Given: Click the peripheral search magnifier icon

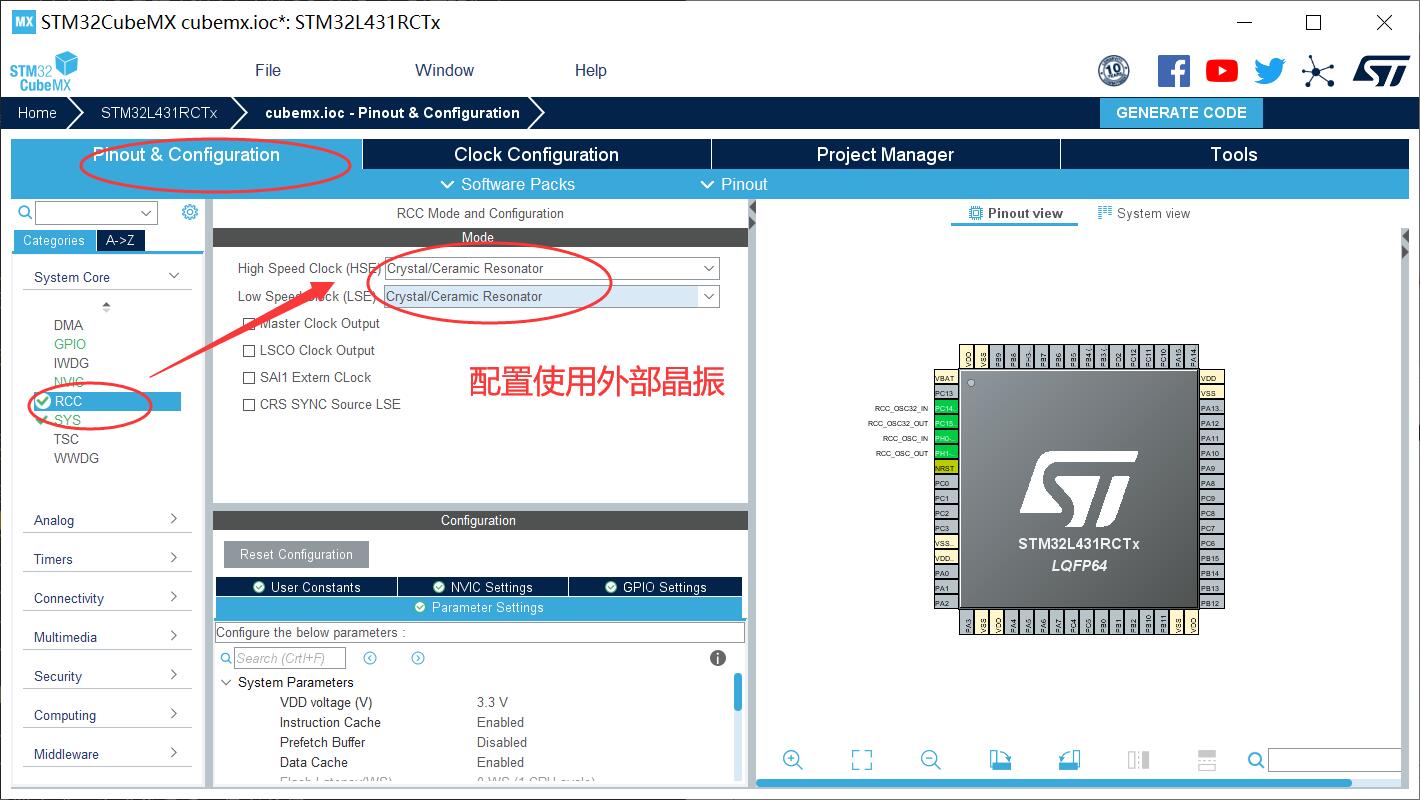Looking at the screenshot, I should click(x=25, y=213).
